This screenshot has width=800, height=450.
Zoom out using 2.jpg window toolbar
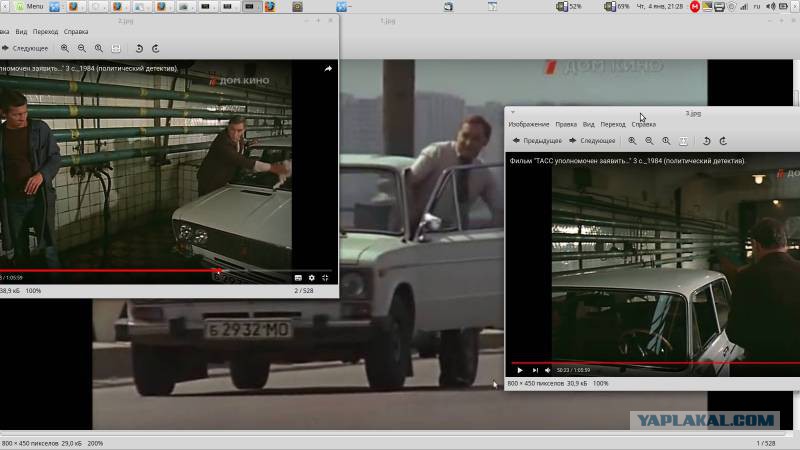click(x=82, y=48)
